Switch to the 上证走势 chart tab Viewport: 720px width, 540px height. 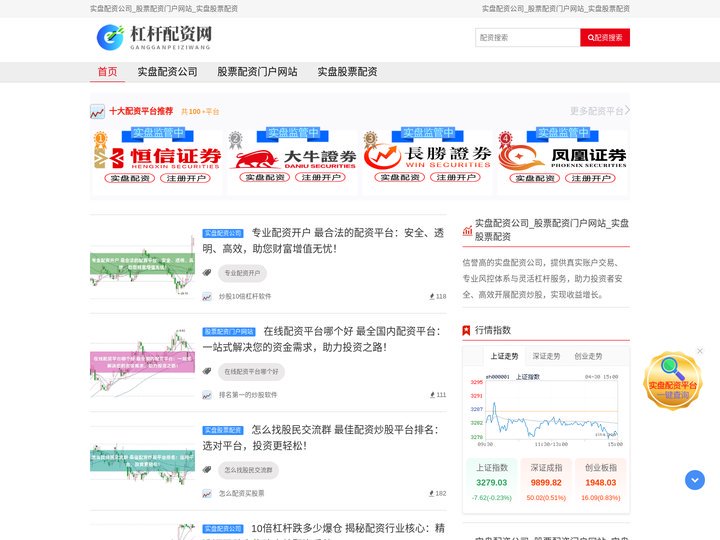click(x=504, y=356)
